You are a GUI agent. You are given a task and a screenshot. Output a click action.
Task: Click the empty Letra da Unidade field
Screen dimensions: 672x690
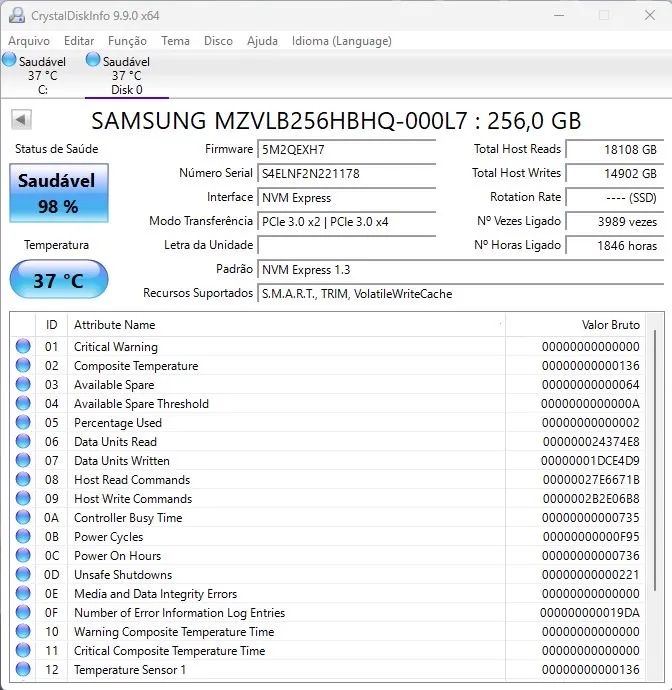346,245
